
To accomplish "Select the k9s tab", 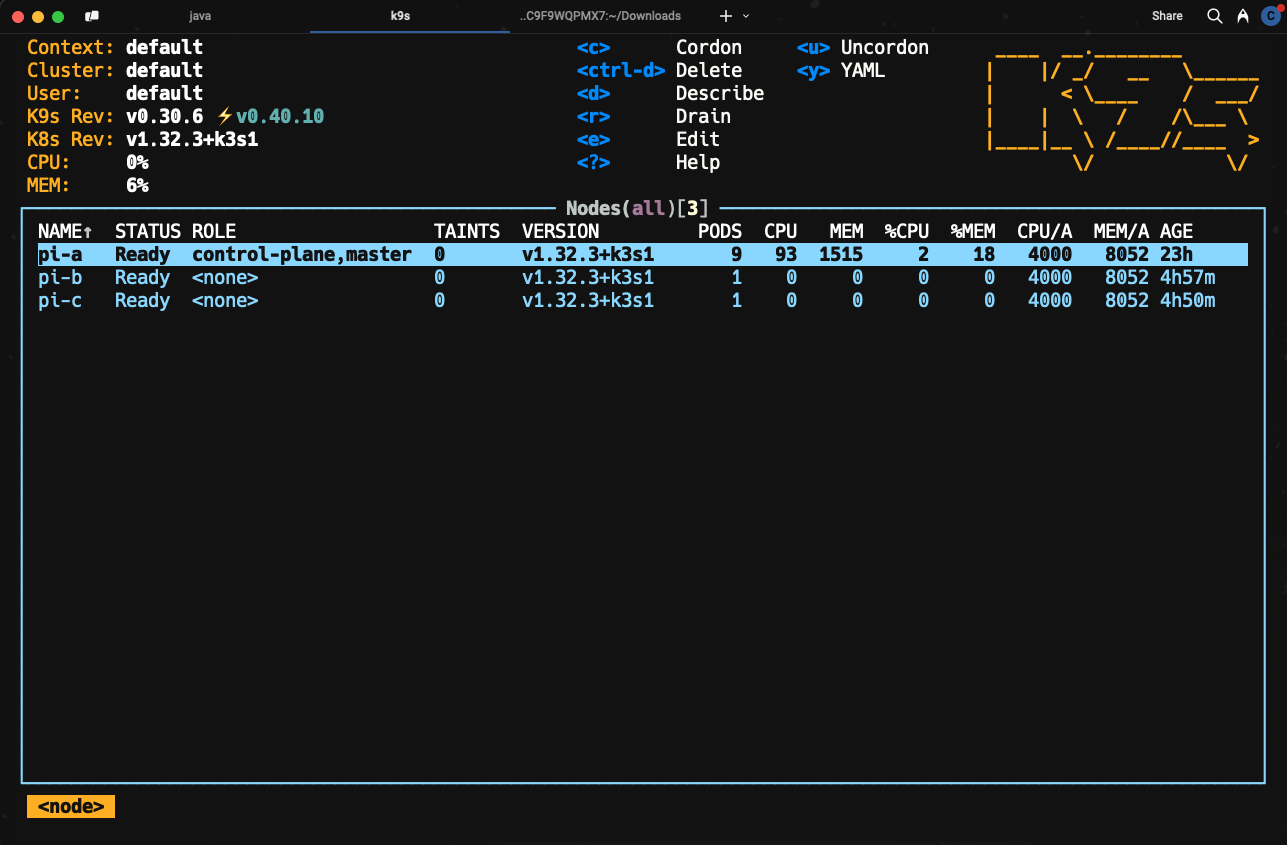I will (401, 16).
